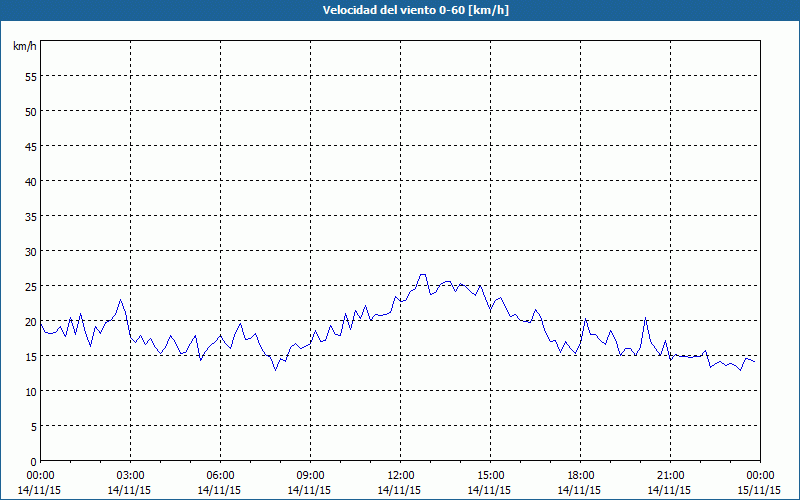Image resolution: width=800 pixels, height=500 pixels.
Task: Click the '15/11/15' date label under the x-axis
Action: pos(759,490)
